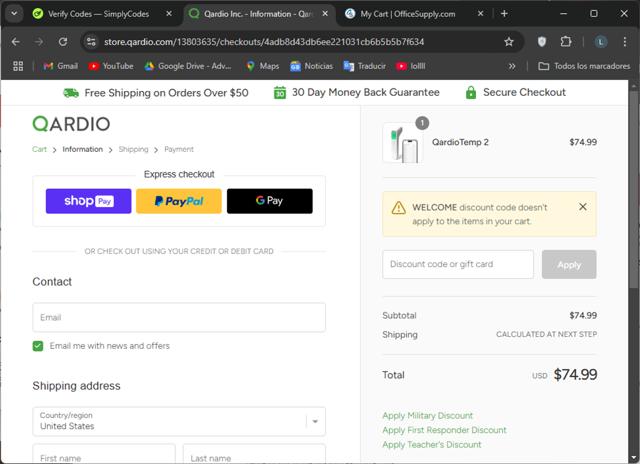Click the CALCULATED AT NEXT STEP text
The height and width of the screenshot is (464, 640).
click(x=547, y=334)
